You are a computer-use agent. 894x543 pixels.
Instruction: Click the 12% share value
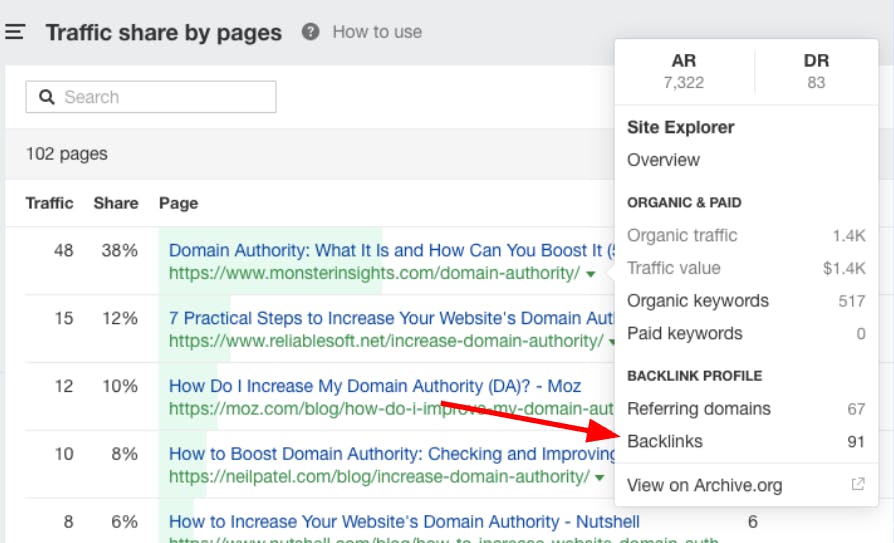[x=120, y=318]
